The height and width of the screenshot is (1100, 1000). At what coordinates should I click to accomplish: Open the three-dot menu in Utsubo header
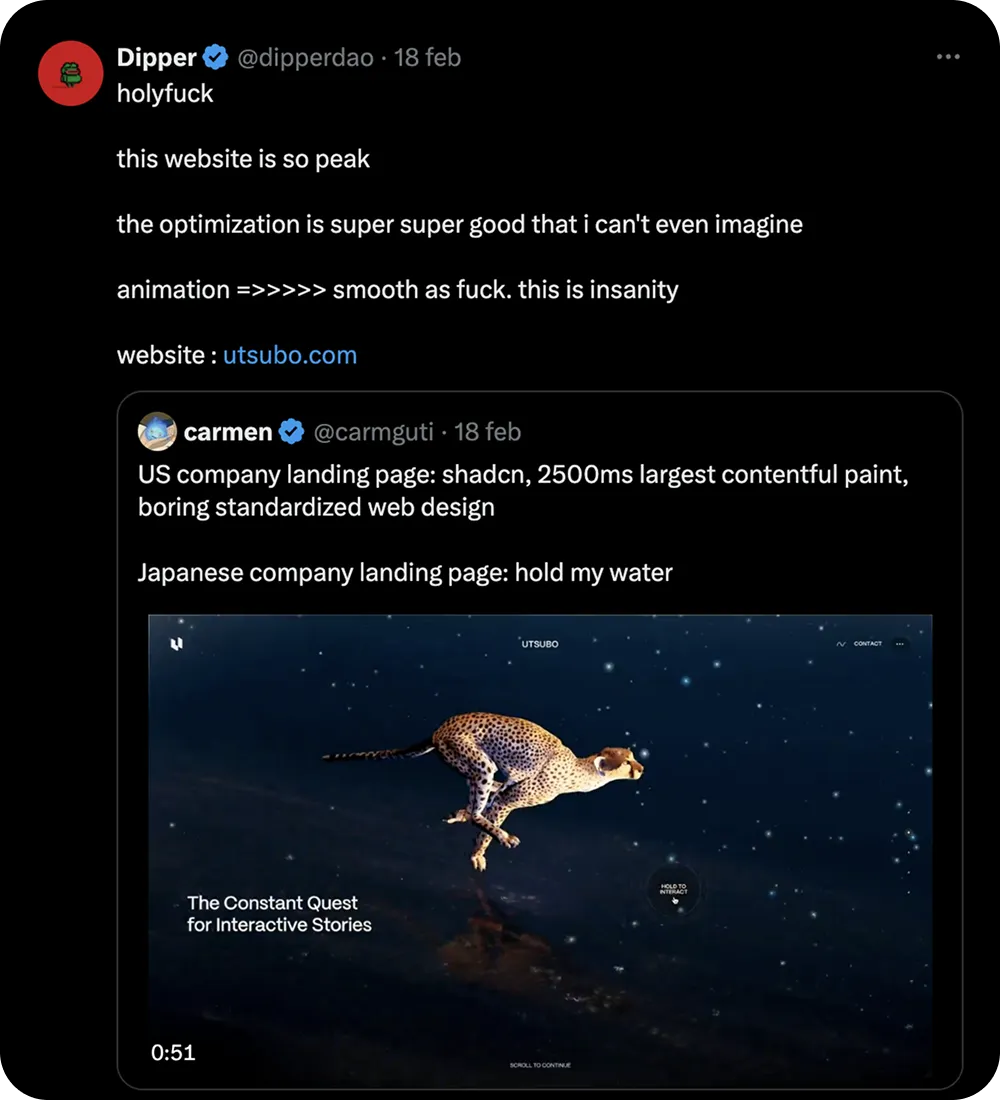pyautogui.click(x=899, y=644)
